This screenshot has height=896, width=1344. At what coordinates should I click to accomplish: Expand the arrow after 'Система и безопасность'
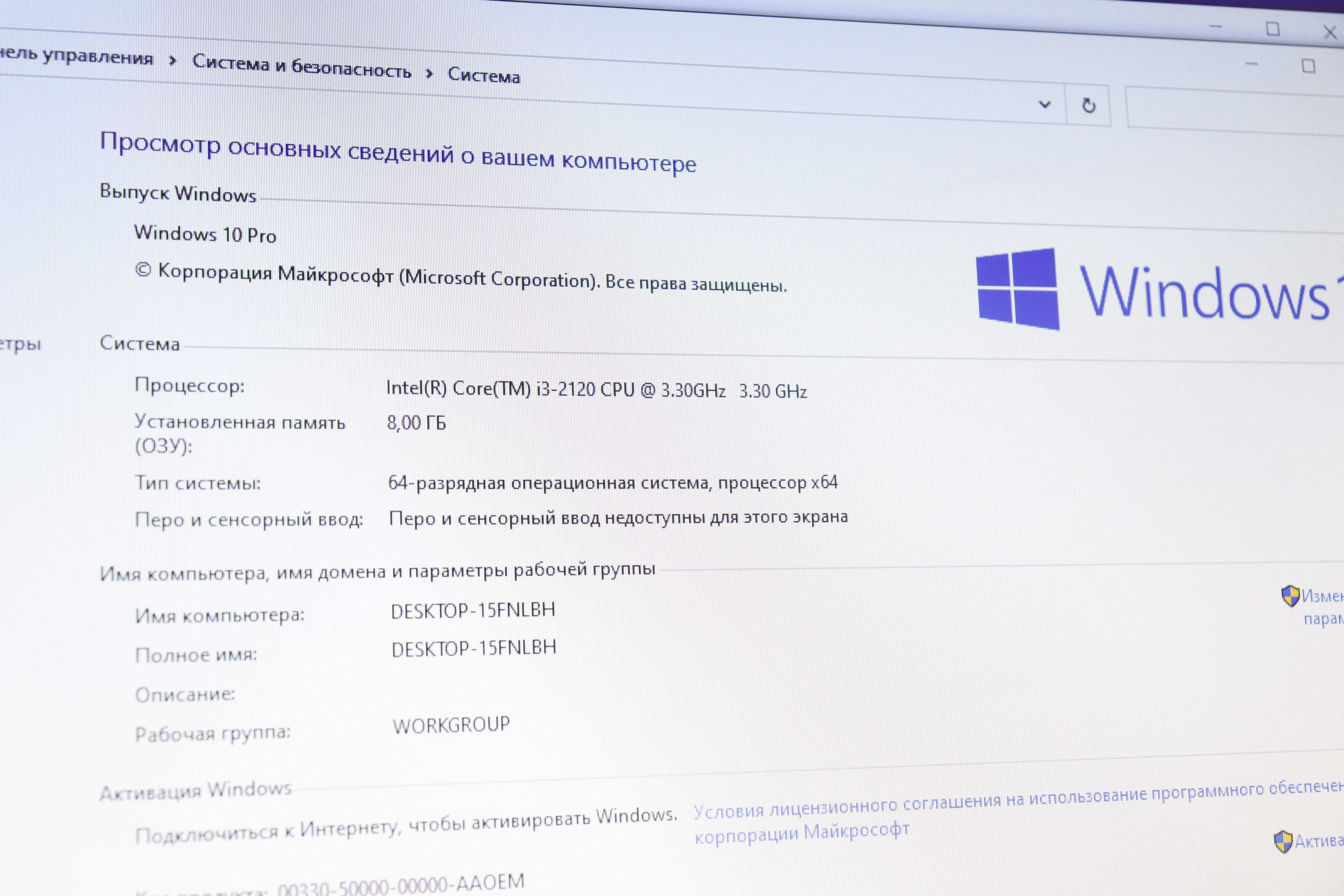(x=430, y=74)
